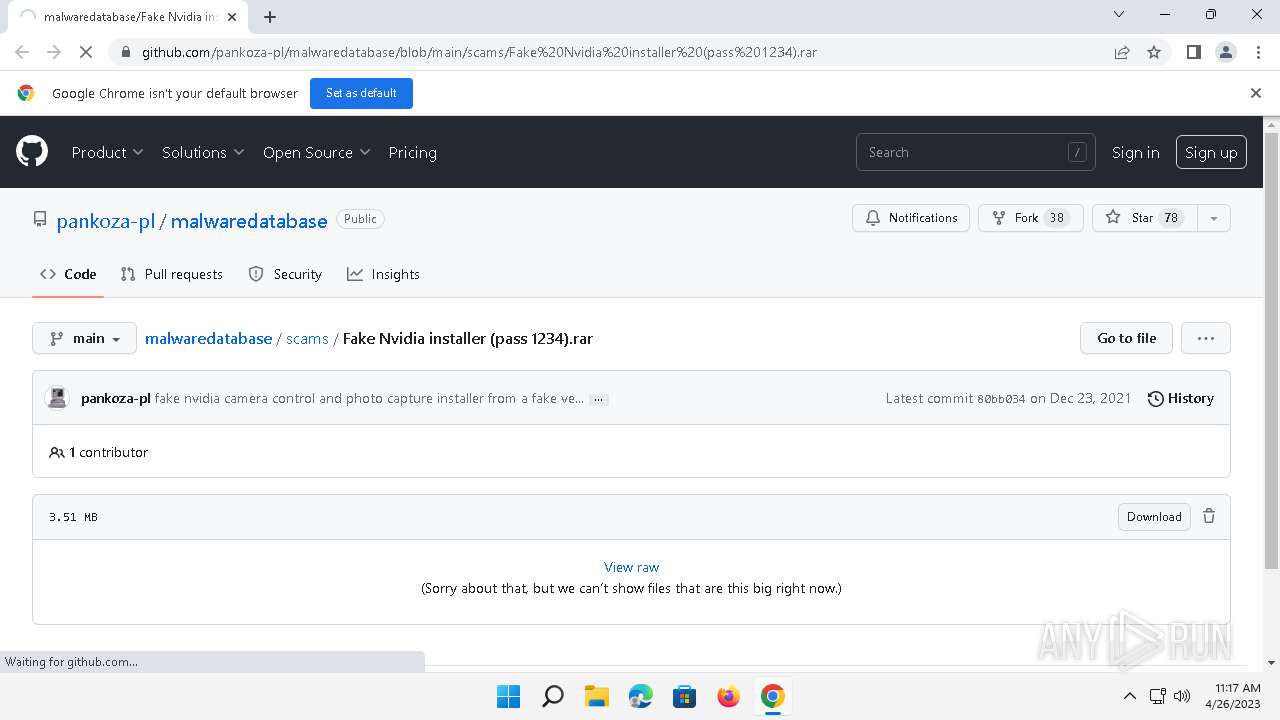Open malwaredatabase repository title link
The width and height of the screenshot is (1280, 720).
249,221
